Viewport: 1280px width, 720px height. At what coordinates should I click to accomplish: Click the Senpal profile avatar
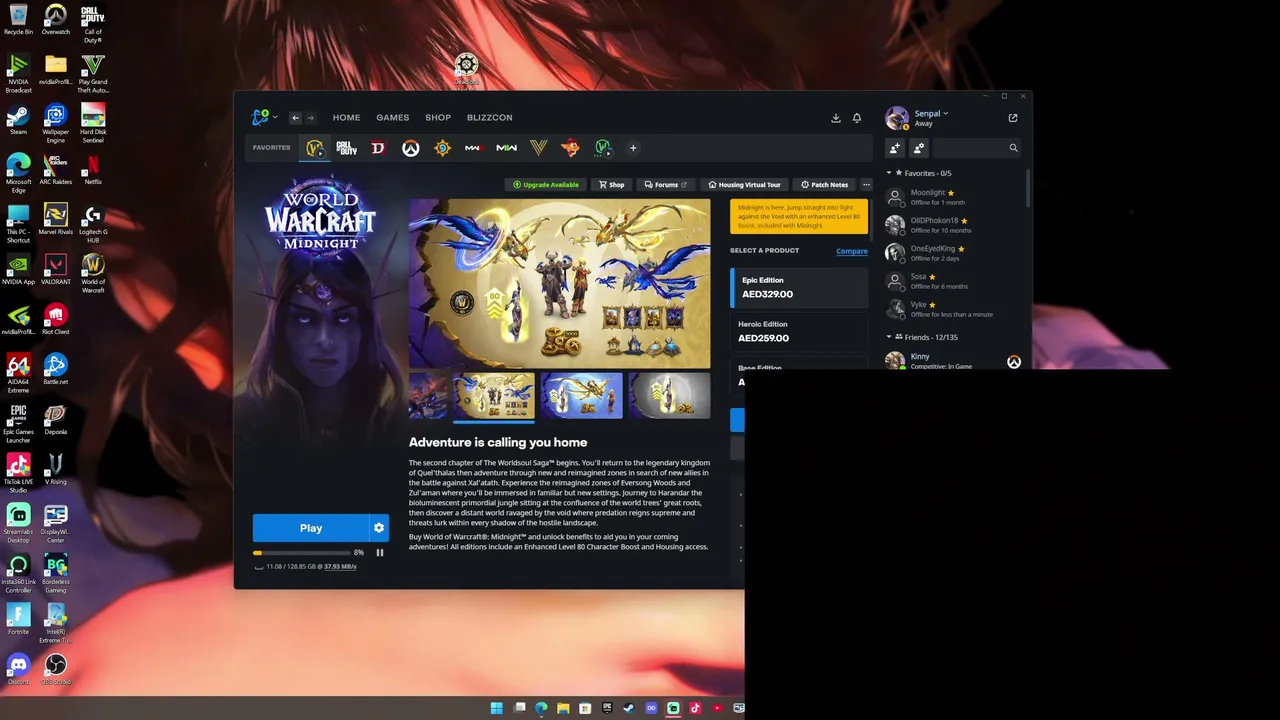click(x=897, y=118)
